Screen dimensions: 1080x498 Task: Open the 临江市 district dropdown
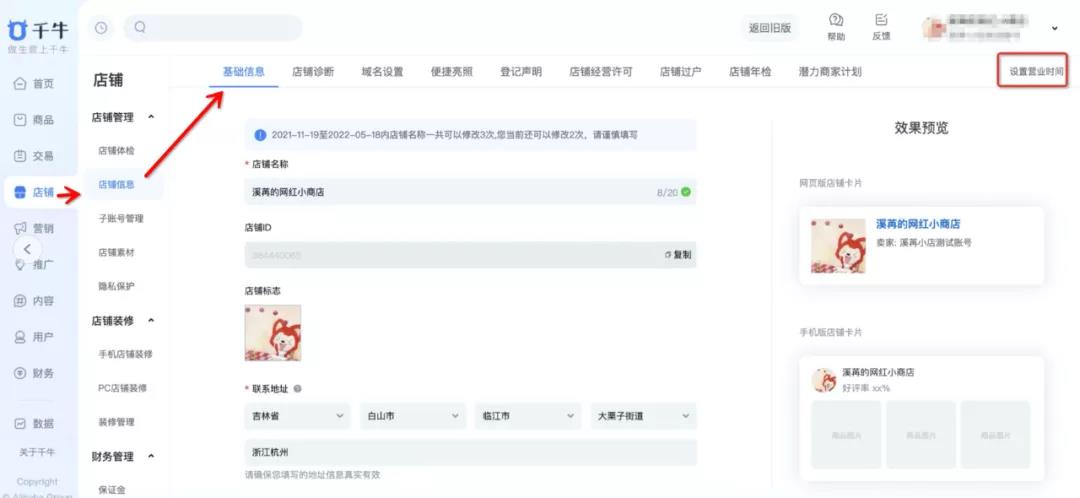(528, 416)
